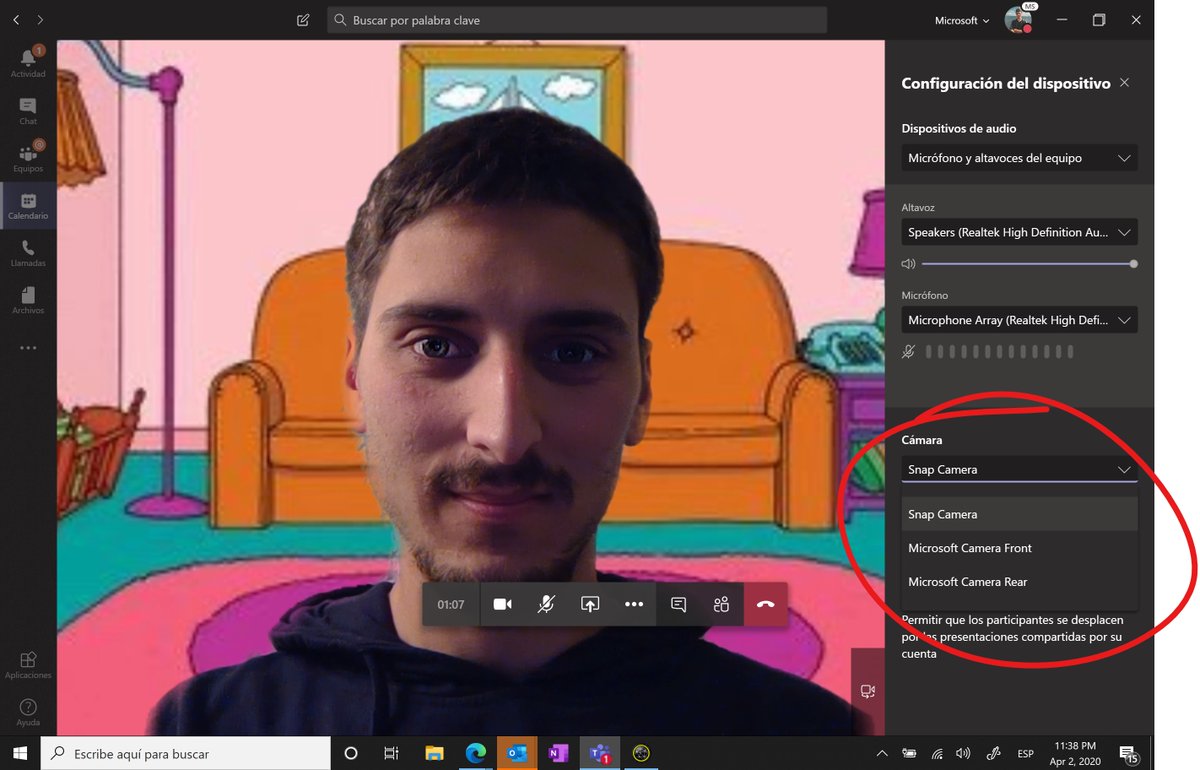Open Ayuda from the sidebar
The height and width of the screenshot is (770, 1200).
pyautogui.click(x=28, y=710)
